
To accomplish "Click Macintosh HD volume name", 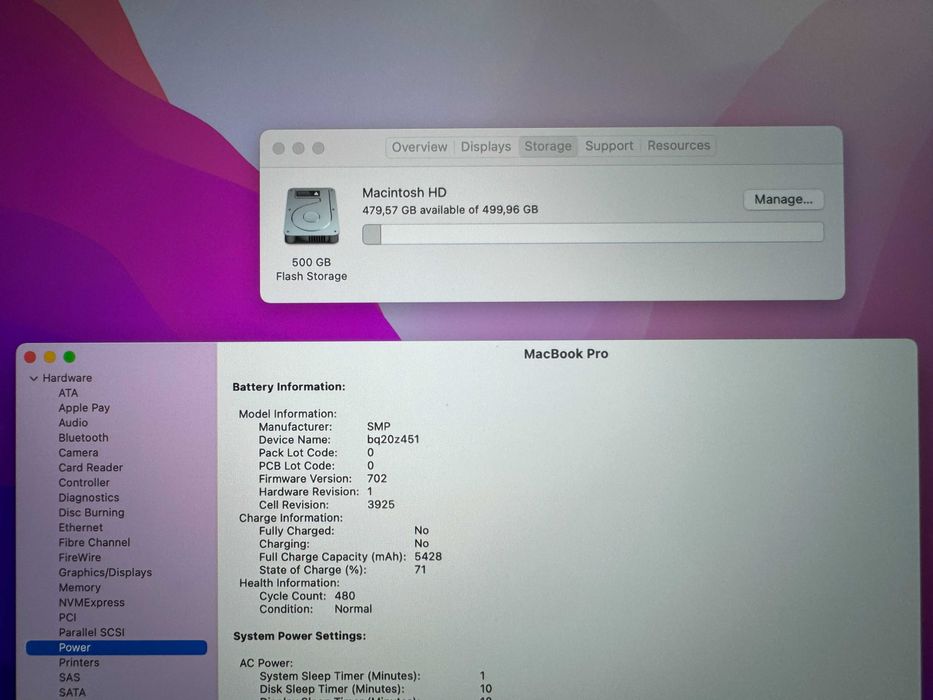I will [x=404, y=193].
